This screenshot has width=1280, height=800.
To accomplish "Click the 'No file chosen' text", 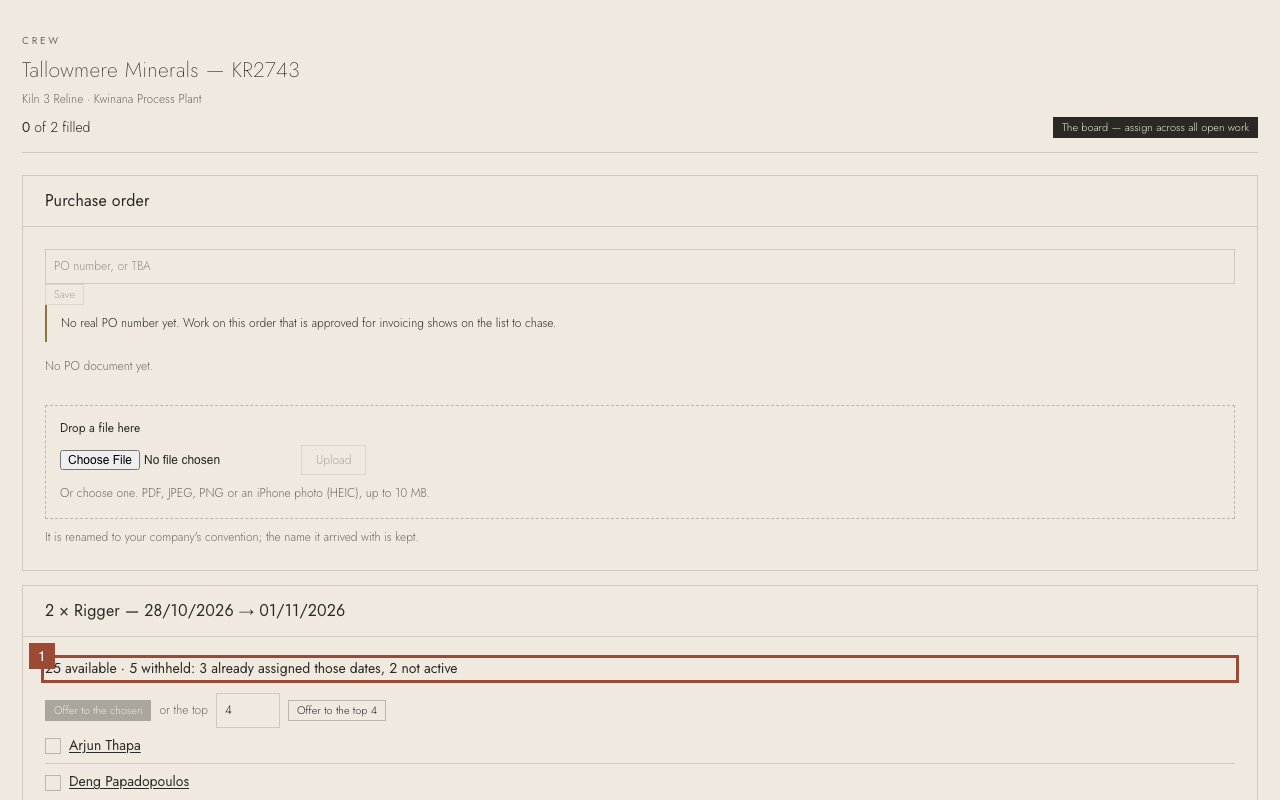I will (182, 460).
